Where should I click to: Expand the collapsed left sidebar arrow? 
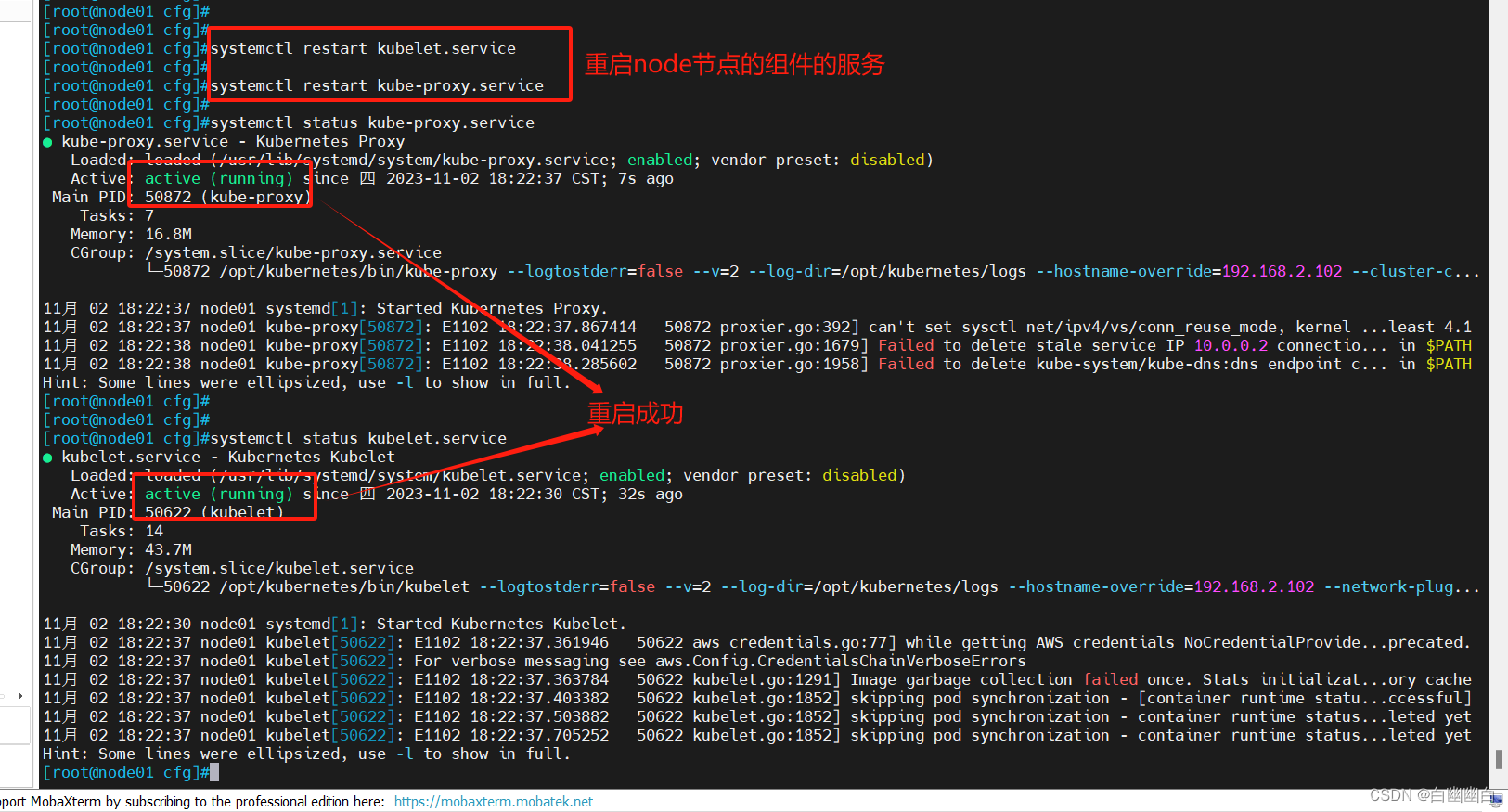coord(20,695)
